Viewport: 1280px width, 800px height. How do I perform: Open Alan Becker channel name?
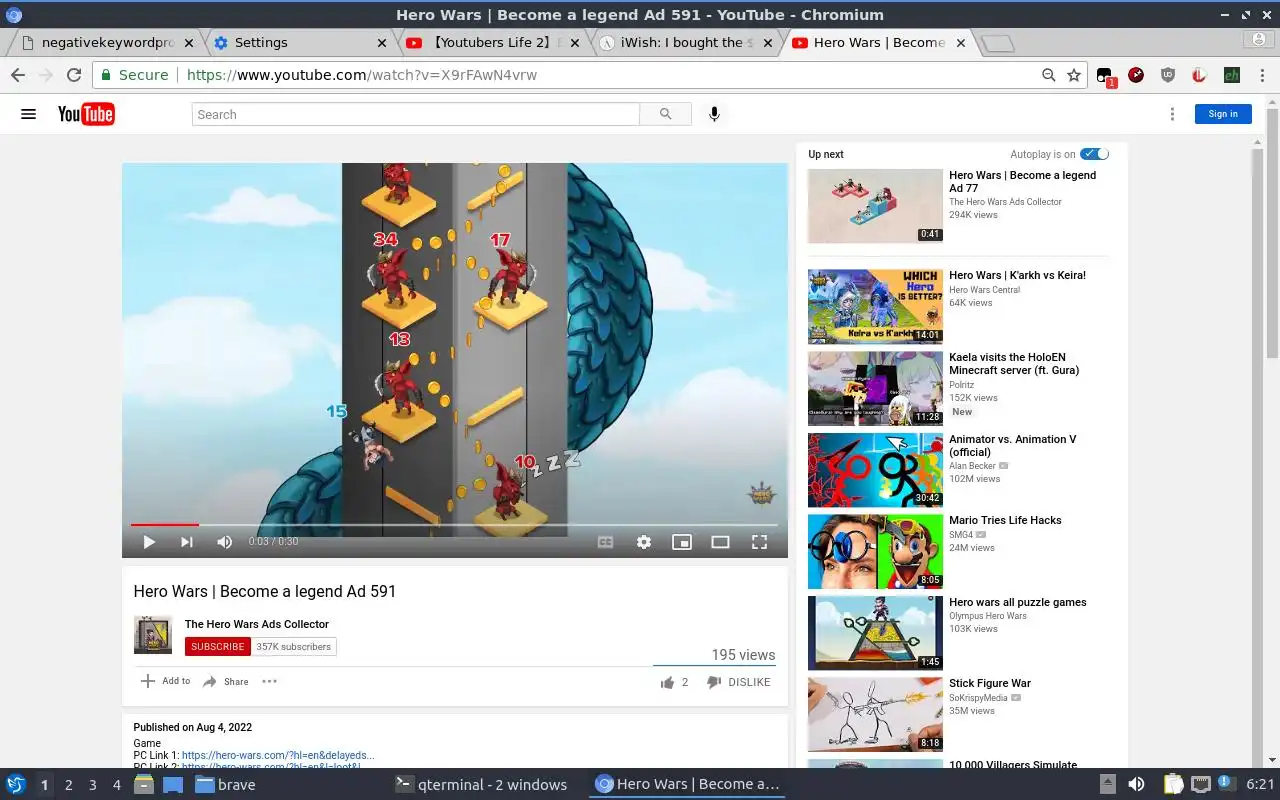(x=972, y=466)
